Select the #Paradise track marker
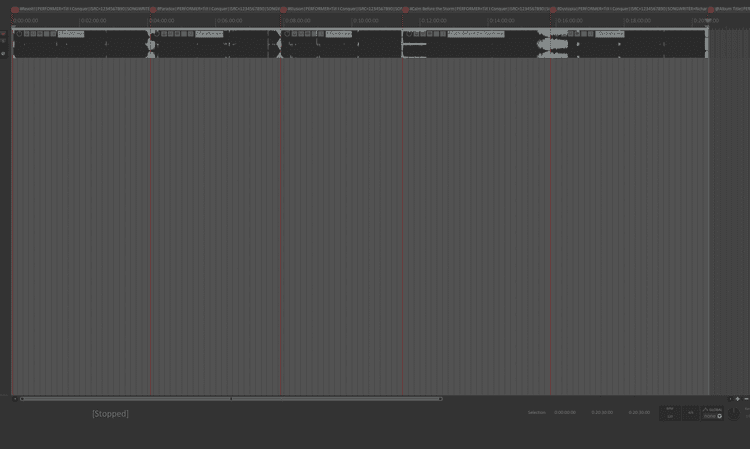750x449 pixels. click(x=153, y=10)
